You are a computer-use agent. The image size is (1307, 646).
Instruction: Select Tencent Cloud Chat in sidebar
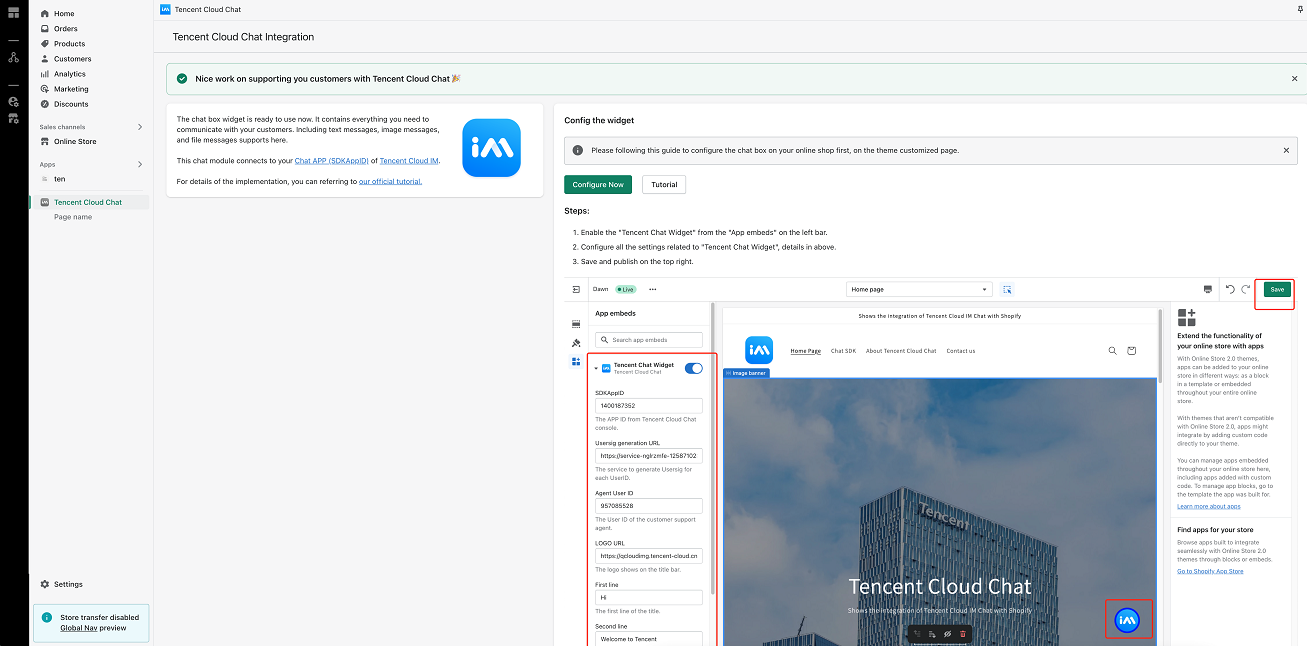pyautogui.click(x=88, y=202)
